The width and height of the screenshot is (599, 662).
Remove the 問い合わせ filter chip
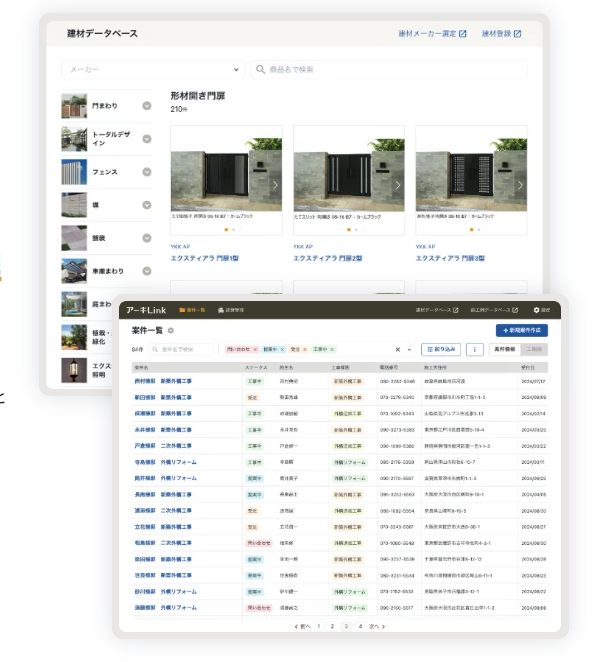255,349
